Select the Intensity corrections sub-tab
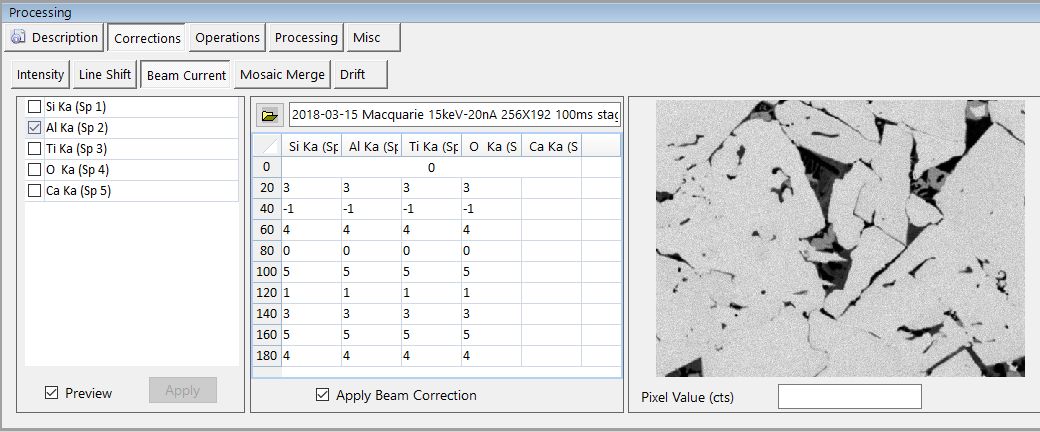 [x=40, y=75]
